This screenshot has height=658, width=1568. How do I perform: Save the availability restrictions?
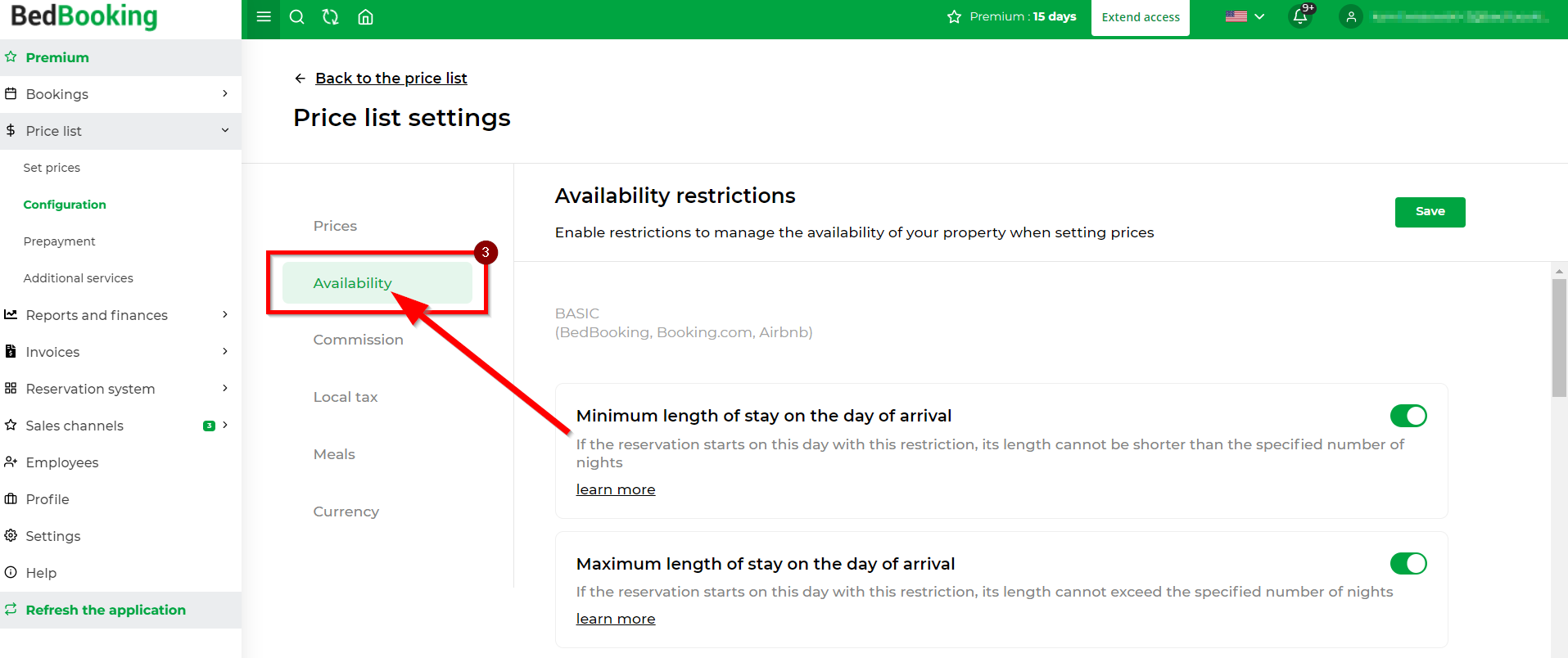(x=1430, y=212)
